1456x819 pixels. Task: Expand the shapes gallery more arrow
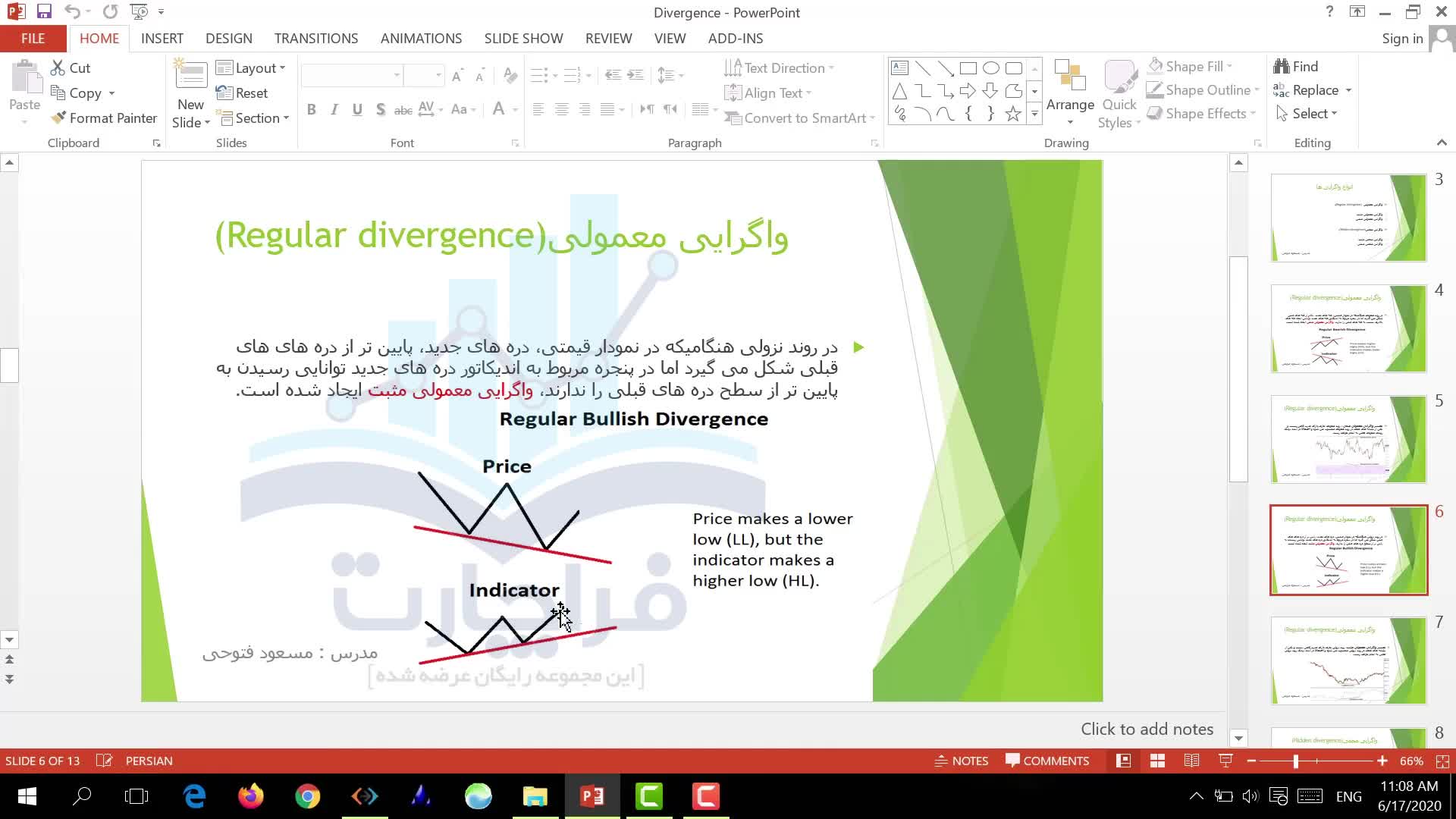[1034, 114]
